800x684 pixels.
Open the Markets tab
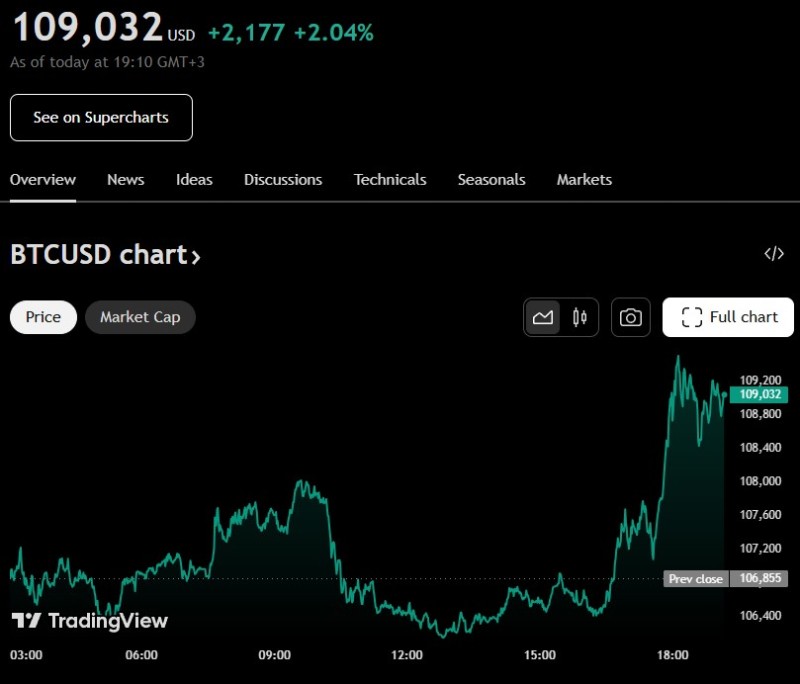pyautogui.click(x=584, y=180)
